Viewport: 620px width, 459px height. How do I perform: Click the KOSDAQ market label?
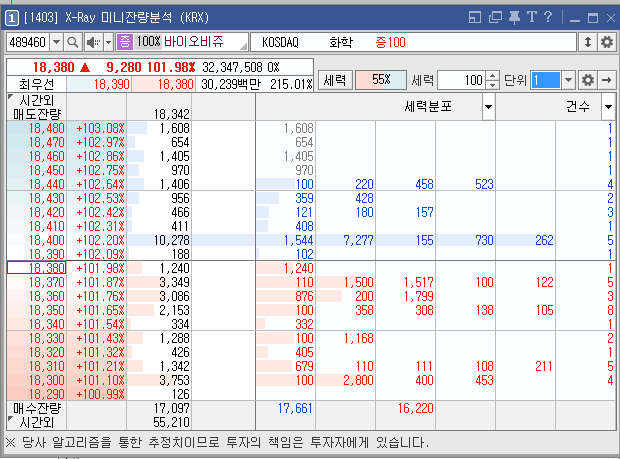280,42
